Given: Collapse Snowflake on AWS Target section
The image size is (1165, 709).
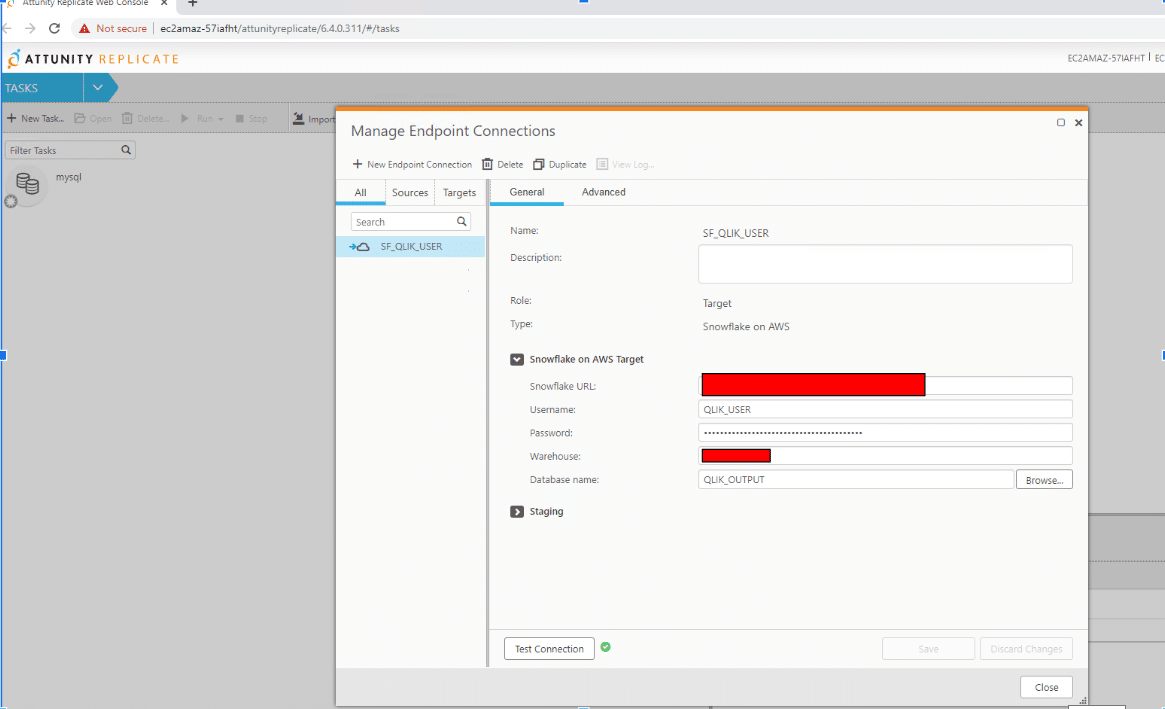Looking at the screenshot, I should pos(517,359).
